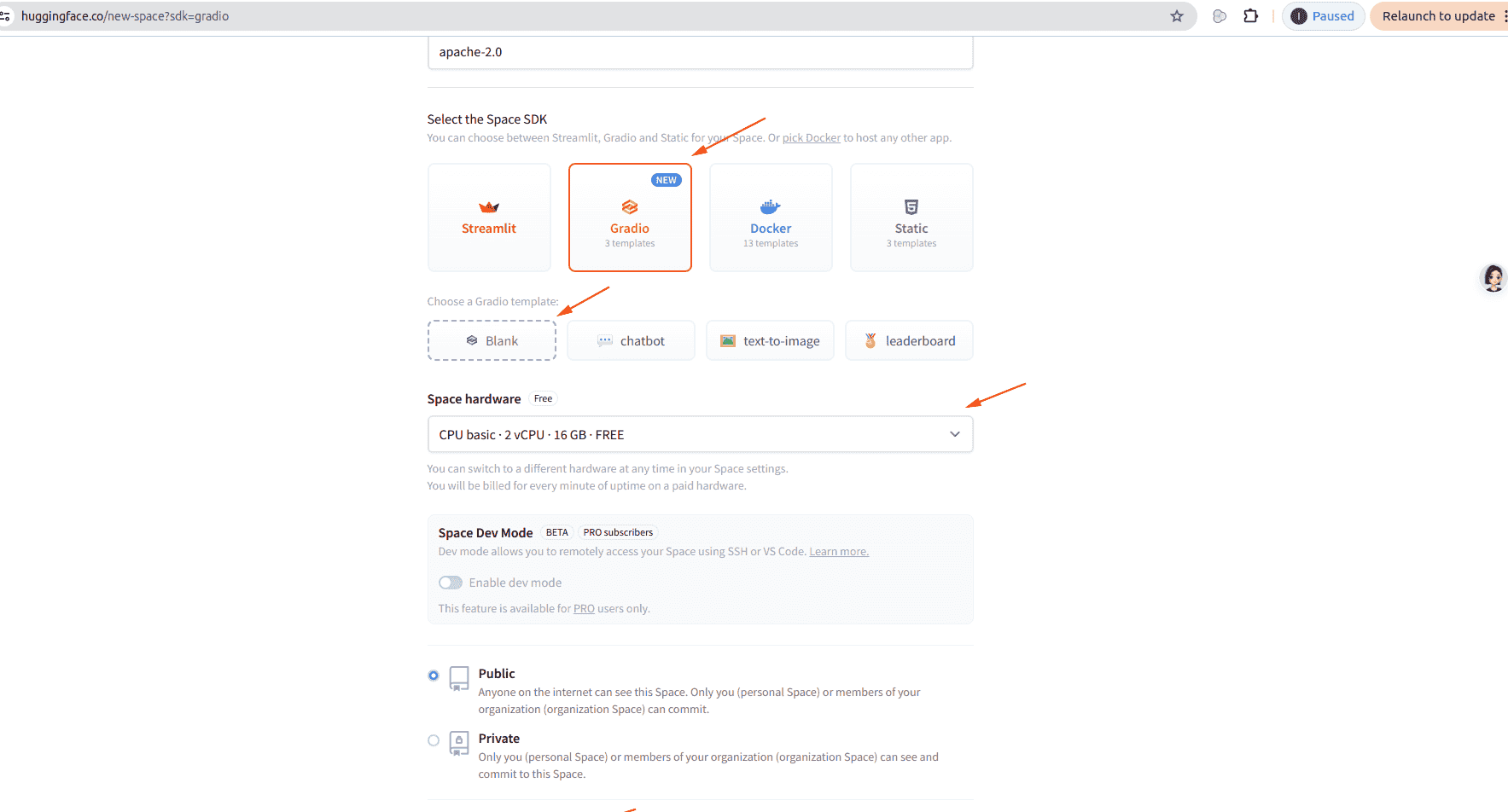Pick the Blank Gradio template
1508x812 pixels.
(x=492, y=341)
